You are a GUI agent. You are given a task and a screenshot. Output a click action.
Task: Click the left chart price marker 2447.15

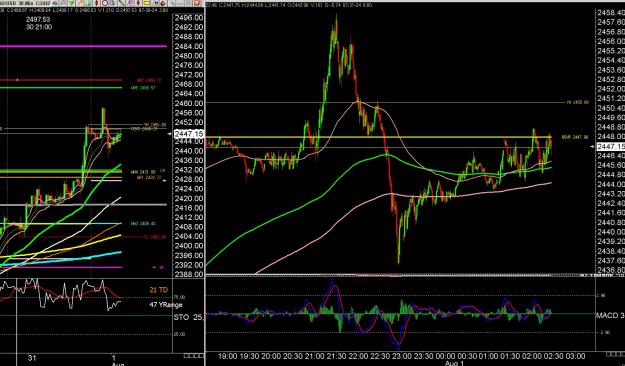189,134
